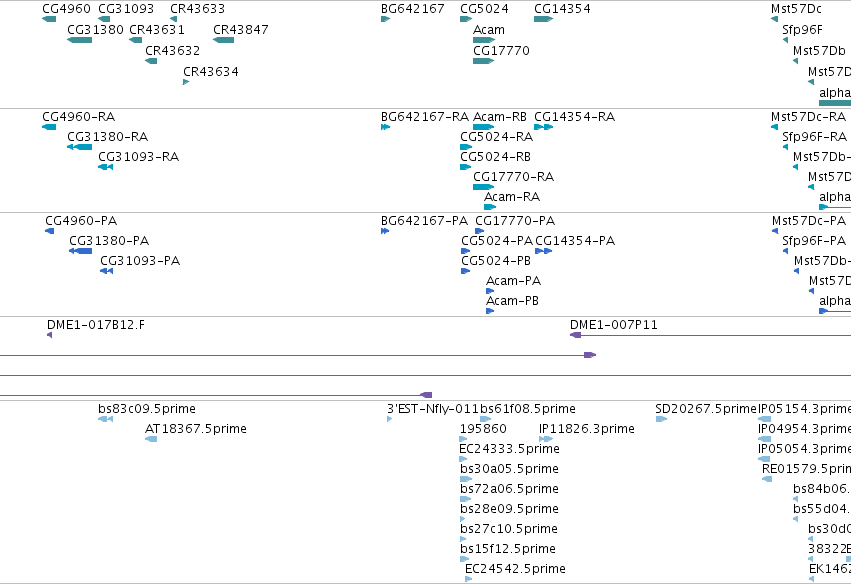851x584 pixels.
Task: Select the CG31093 gene label
Action: pyautogui.click(x=126, y=9)
